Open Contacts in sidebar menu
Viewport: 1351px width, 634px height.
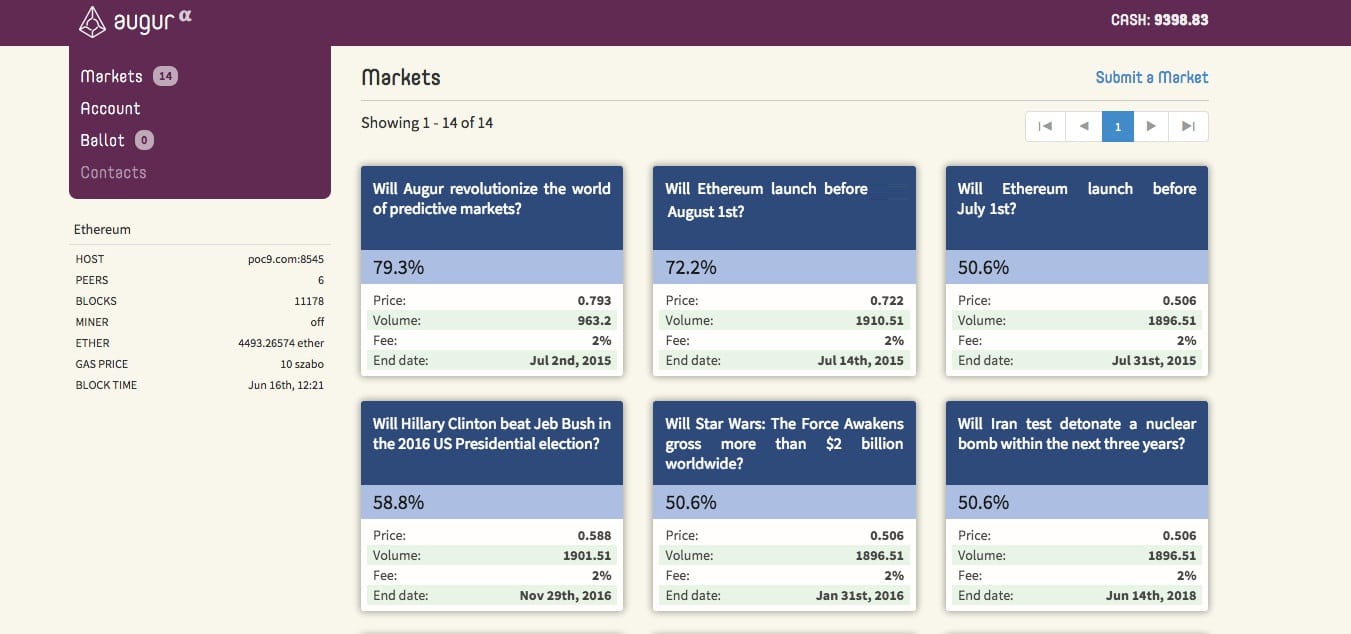pyautogui.click(x=113, y=172)
